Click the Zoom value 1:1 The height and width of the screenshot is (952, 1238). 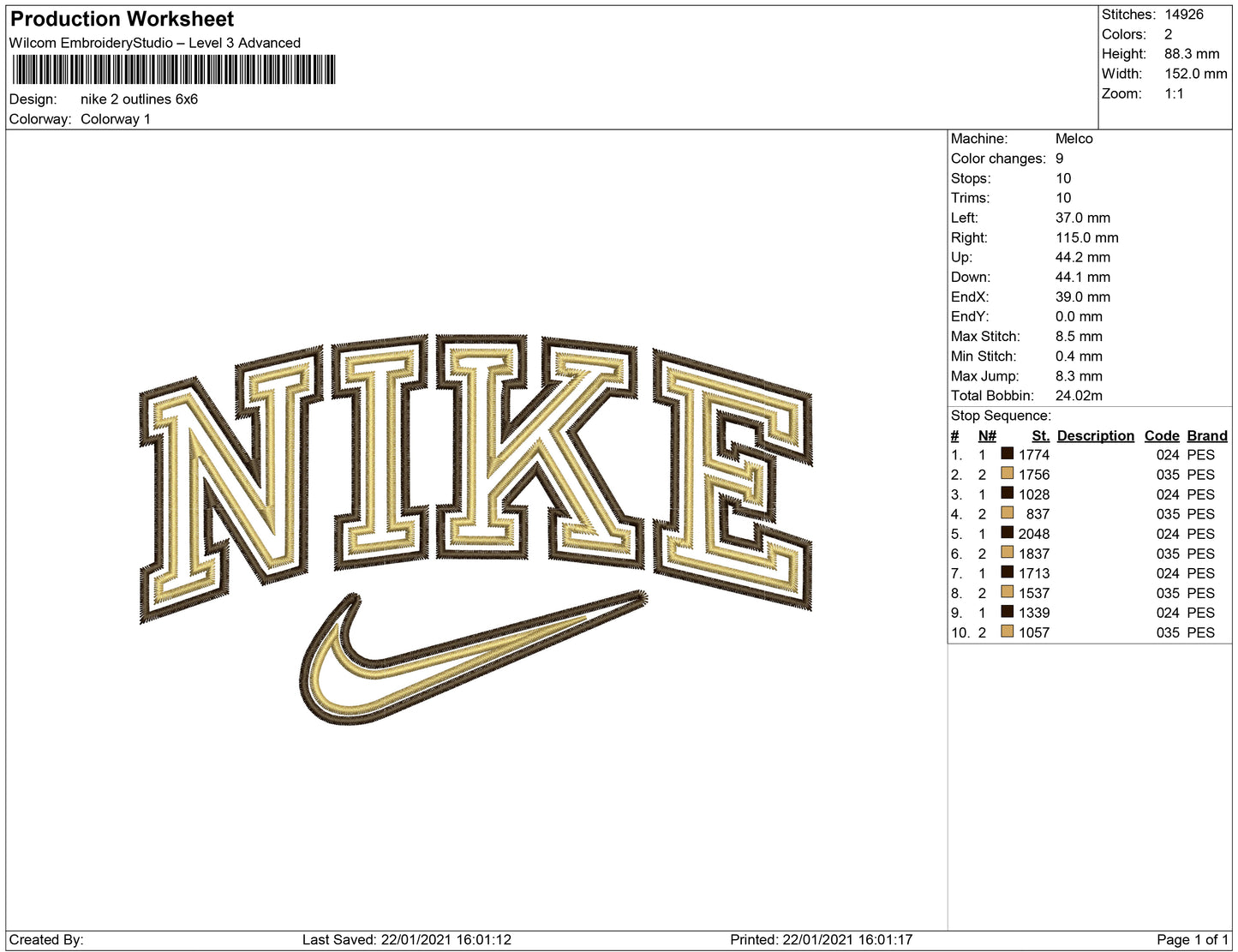[x=1174, y=93]
